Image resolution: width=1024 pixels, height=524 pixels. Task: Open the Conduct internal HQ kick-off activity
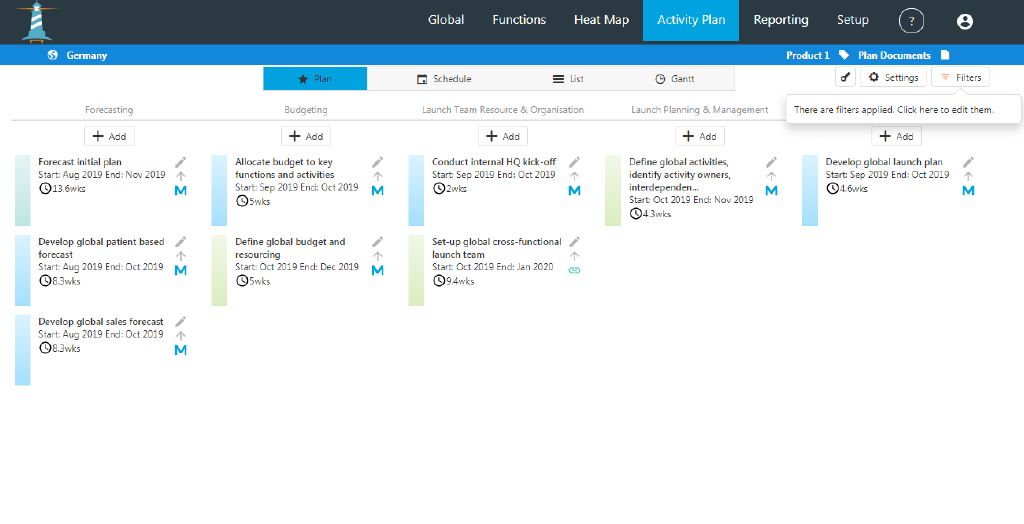coord(493,162)
